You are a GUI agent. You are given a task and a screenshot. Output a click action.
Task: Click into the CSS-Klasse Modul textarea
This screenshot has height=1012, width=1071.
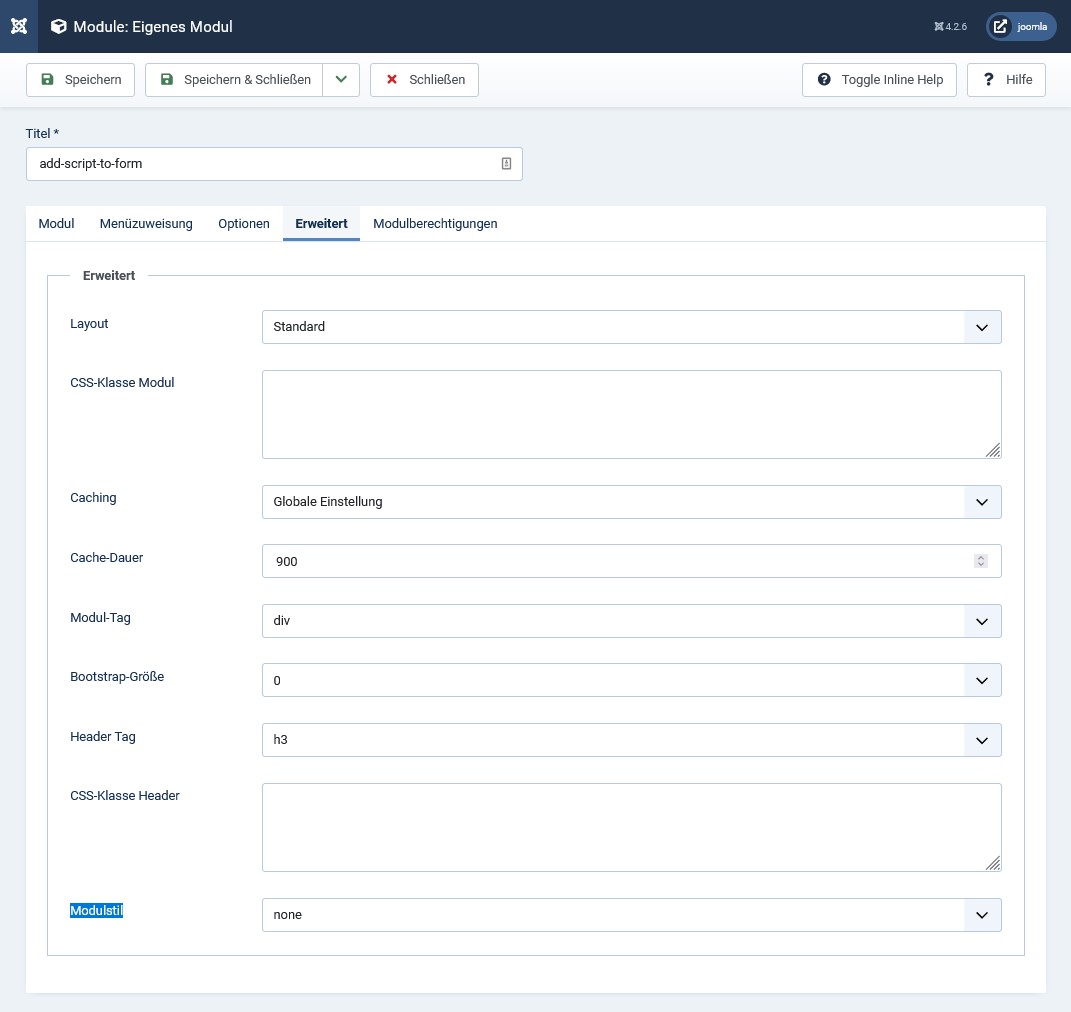[631, 414]
